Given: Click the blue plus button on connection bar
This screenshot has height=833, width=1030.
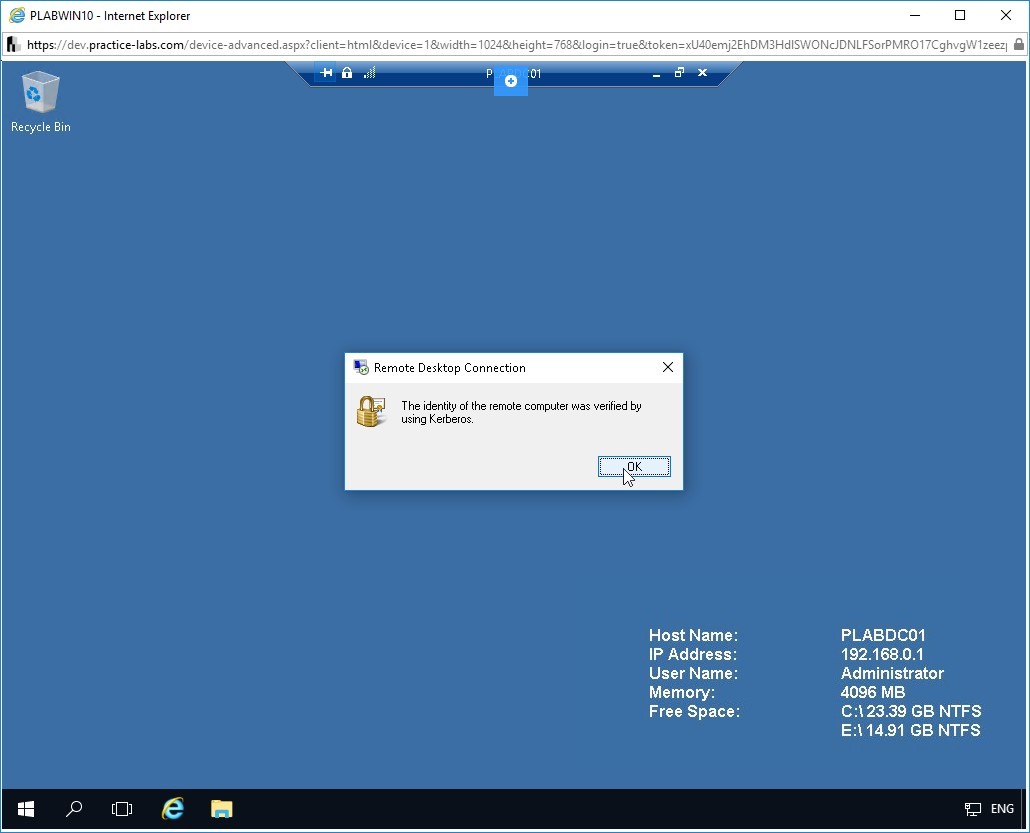Looking at the screenshot, I should pos(510,81).
